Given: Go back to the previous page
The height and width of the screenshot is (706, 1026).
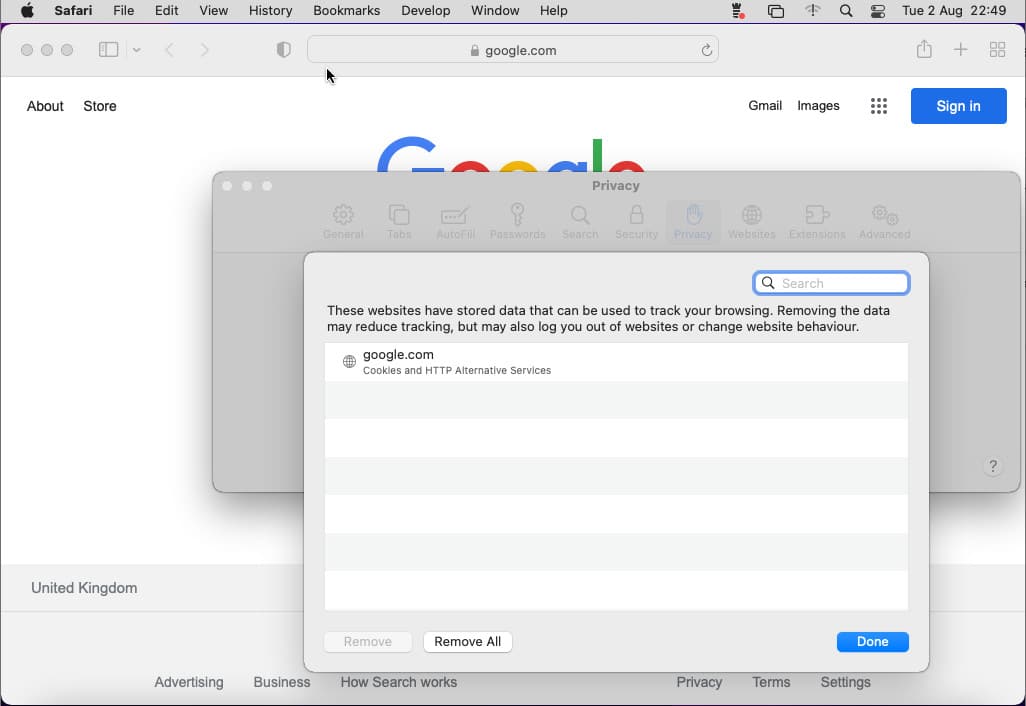Looking at the screenshot, I should pos(169,50).
